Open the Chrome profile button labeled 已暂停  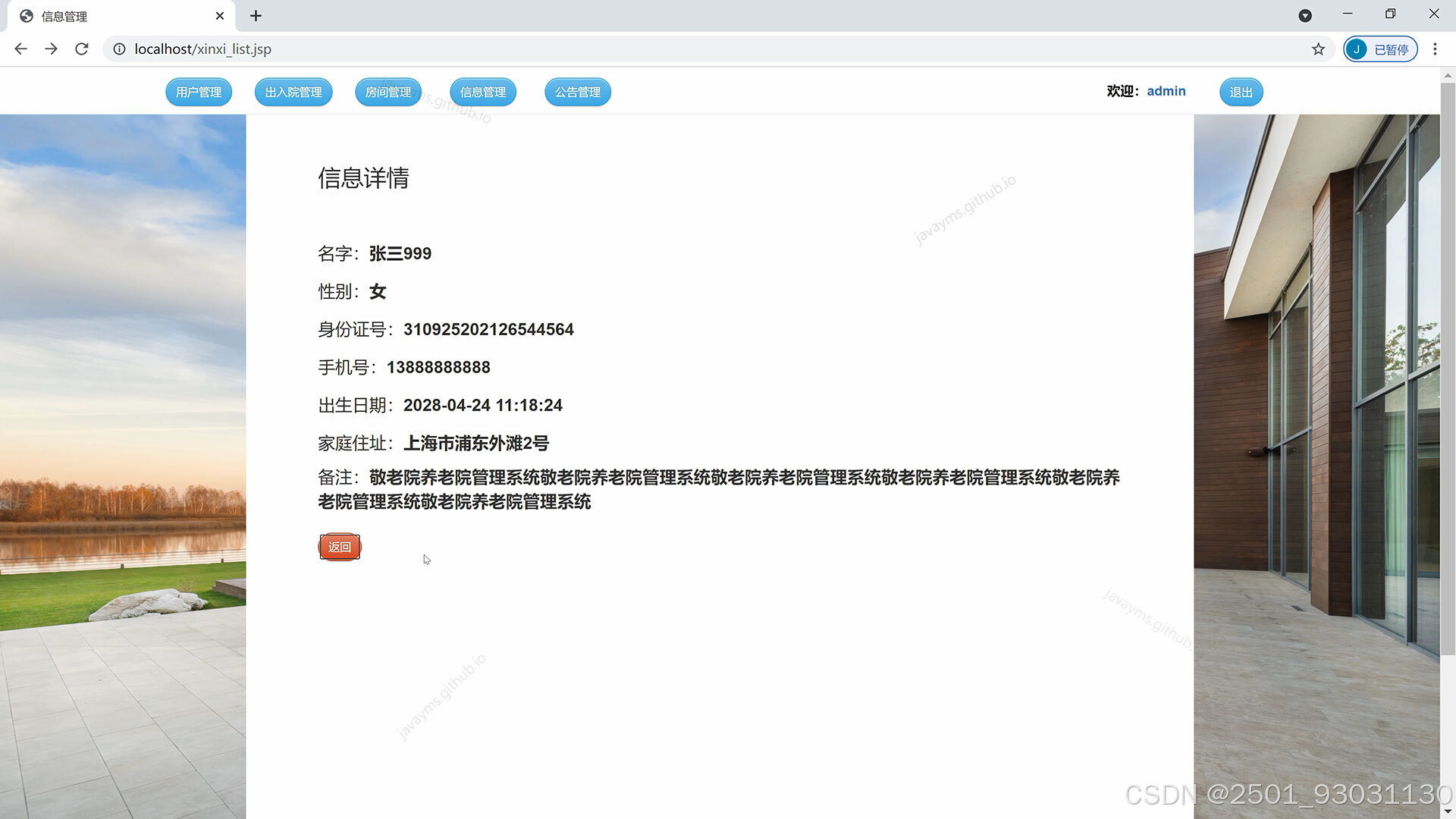(1380, 49)
